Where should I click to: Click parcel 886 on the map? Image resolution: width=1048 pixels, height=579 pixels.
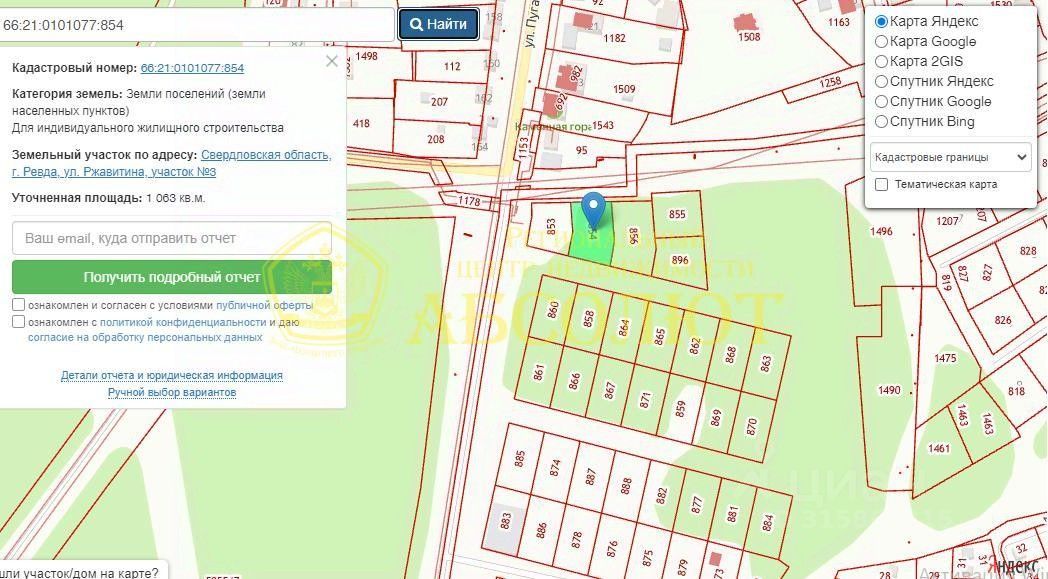(541, 530)
